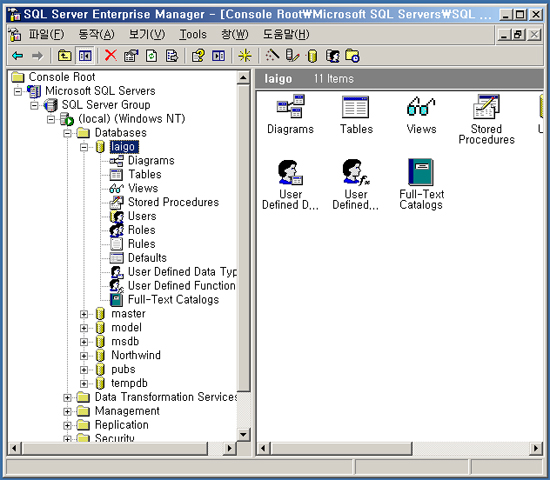
Task: Click the yellow New star icon
Action: [245, 55]
